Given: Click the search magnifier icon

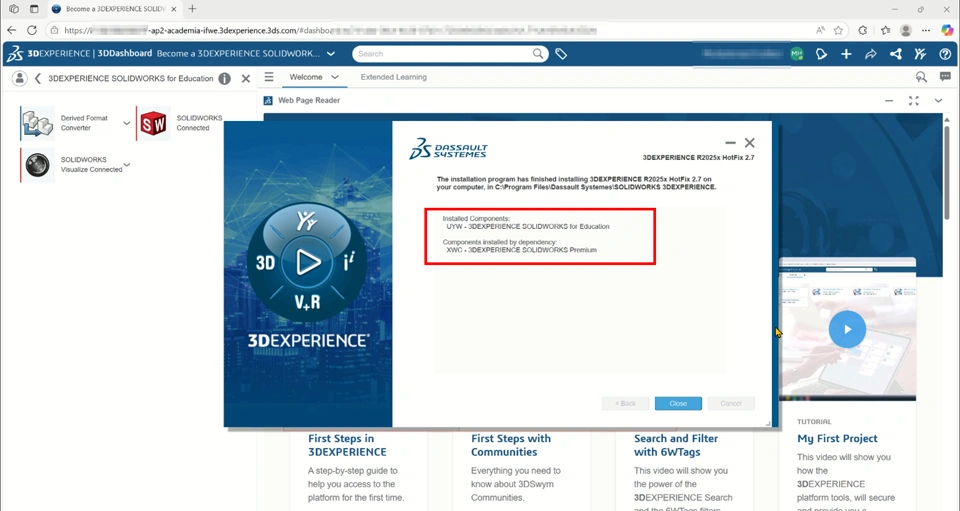Looking at the screenshot, I should [x=538, y=54].
